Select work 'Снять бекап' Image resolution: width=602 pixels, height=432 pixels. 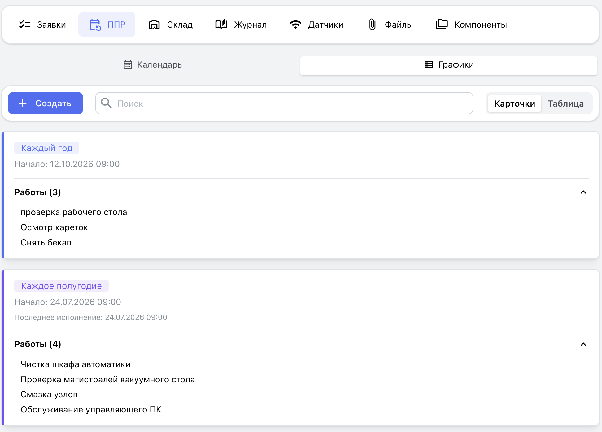(46, 242)
